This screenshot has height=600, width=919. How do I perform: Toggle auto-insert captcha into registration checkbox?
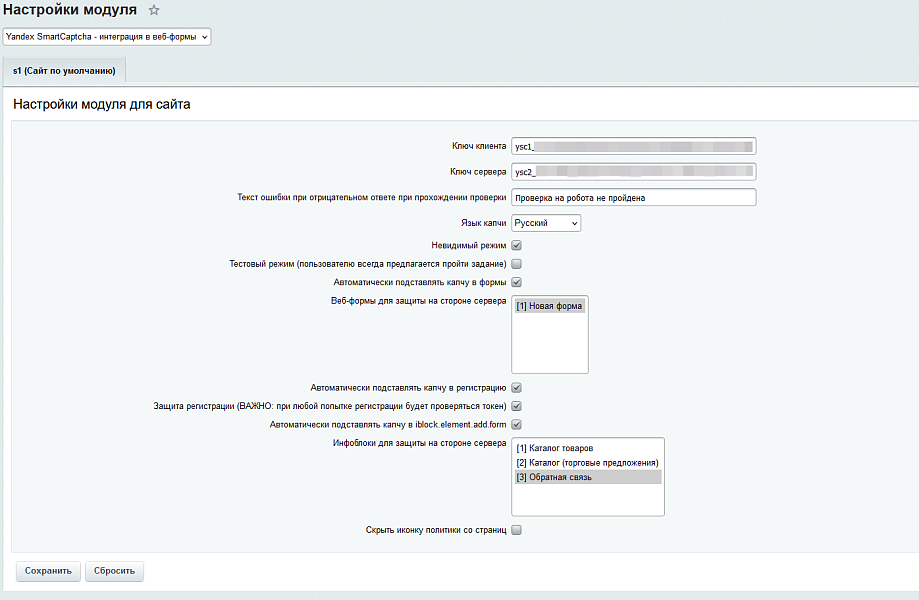coord(517,387)
